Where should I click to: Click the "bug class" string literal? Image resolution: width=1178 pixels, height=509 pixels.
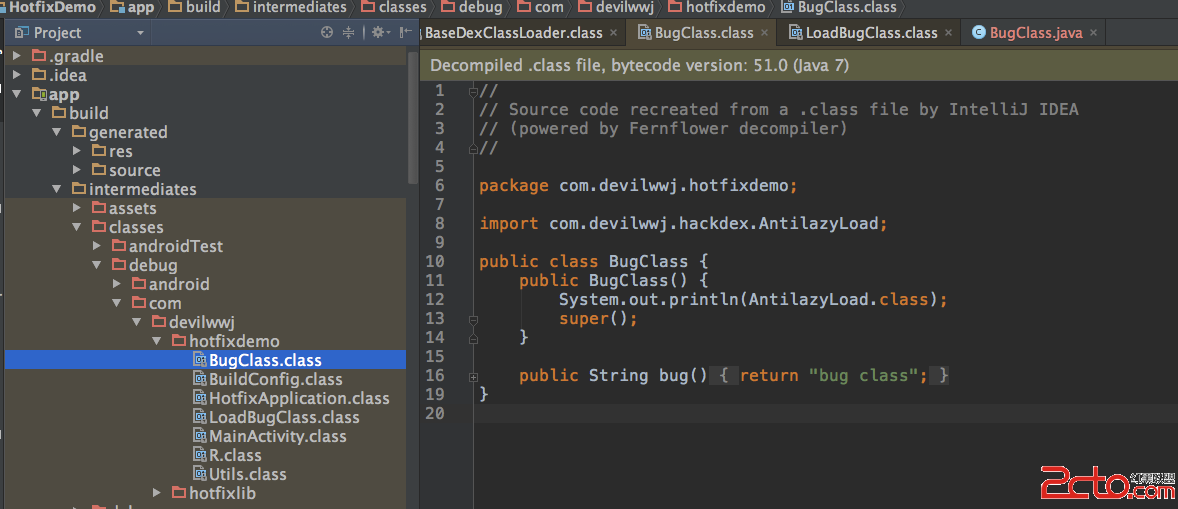click(863, 375)
